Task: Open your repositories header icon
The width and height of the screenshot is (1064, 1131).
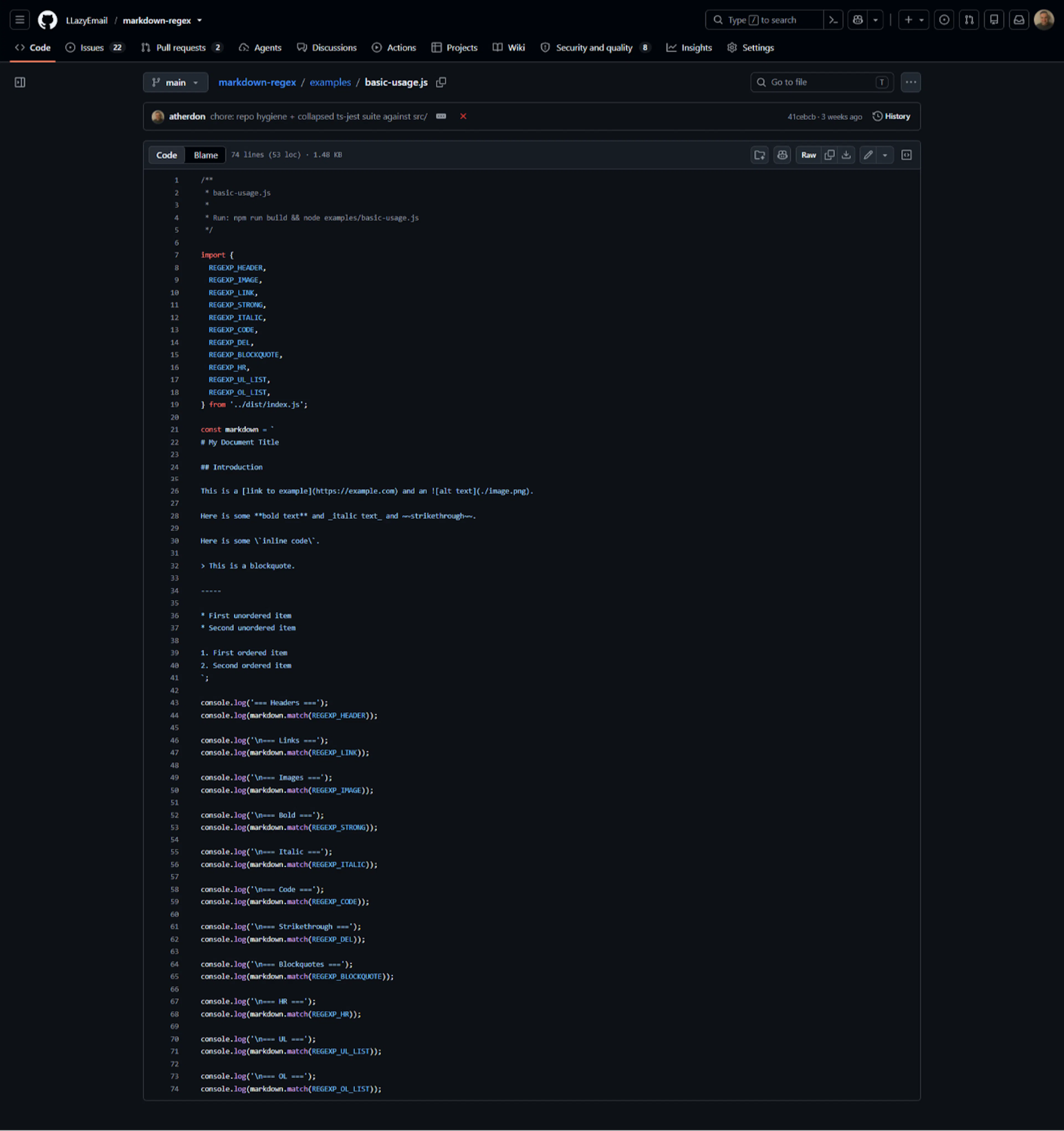Action: coord(994,20)
